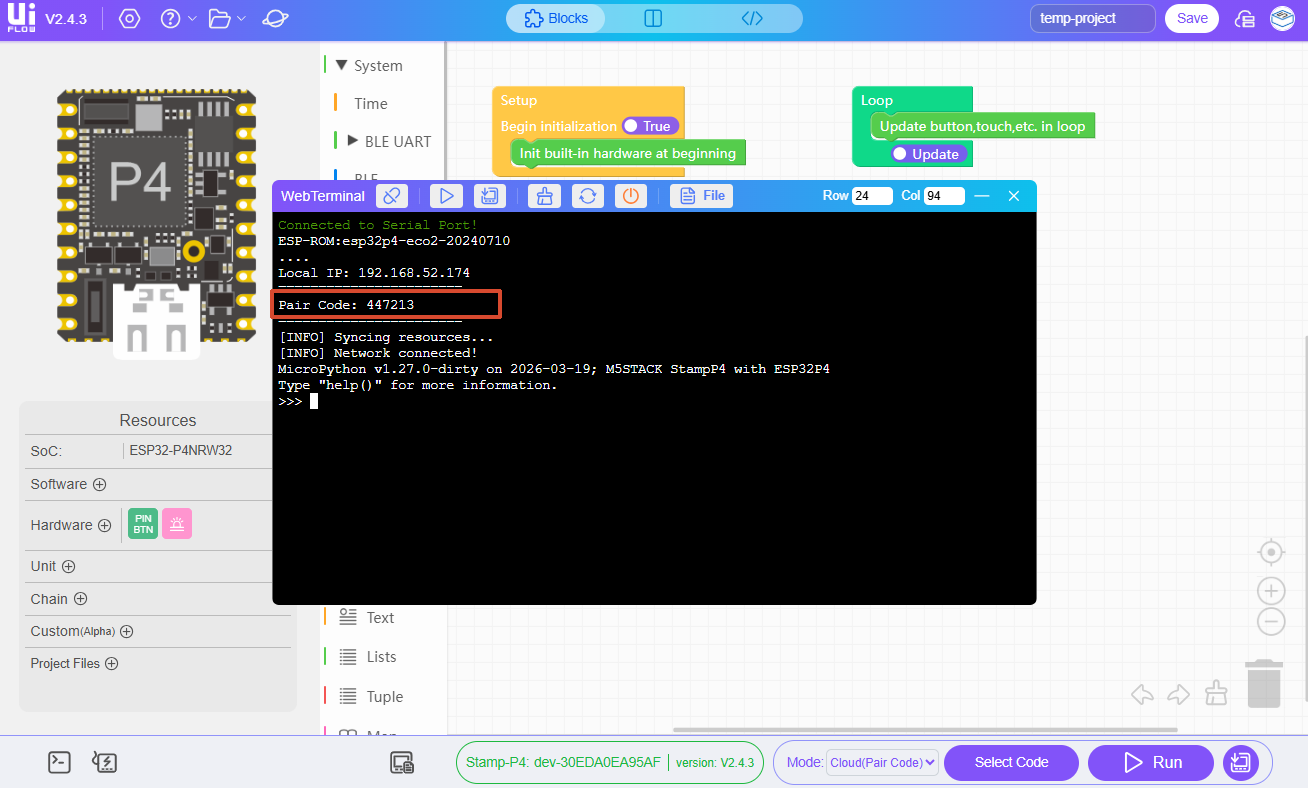Open the terminal icon in bottom bar
Image resolution: width=1308 pixels, height=788 pixels.
pyautogui.click(x=59, y=762)
